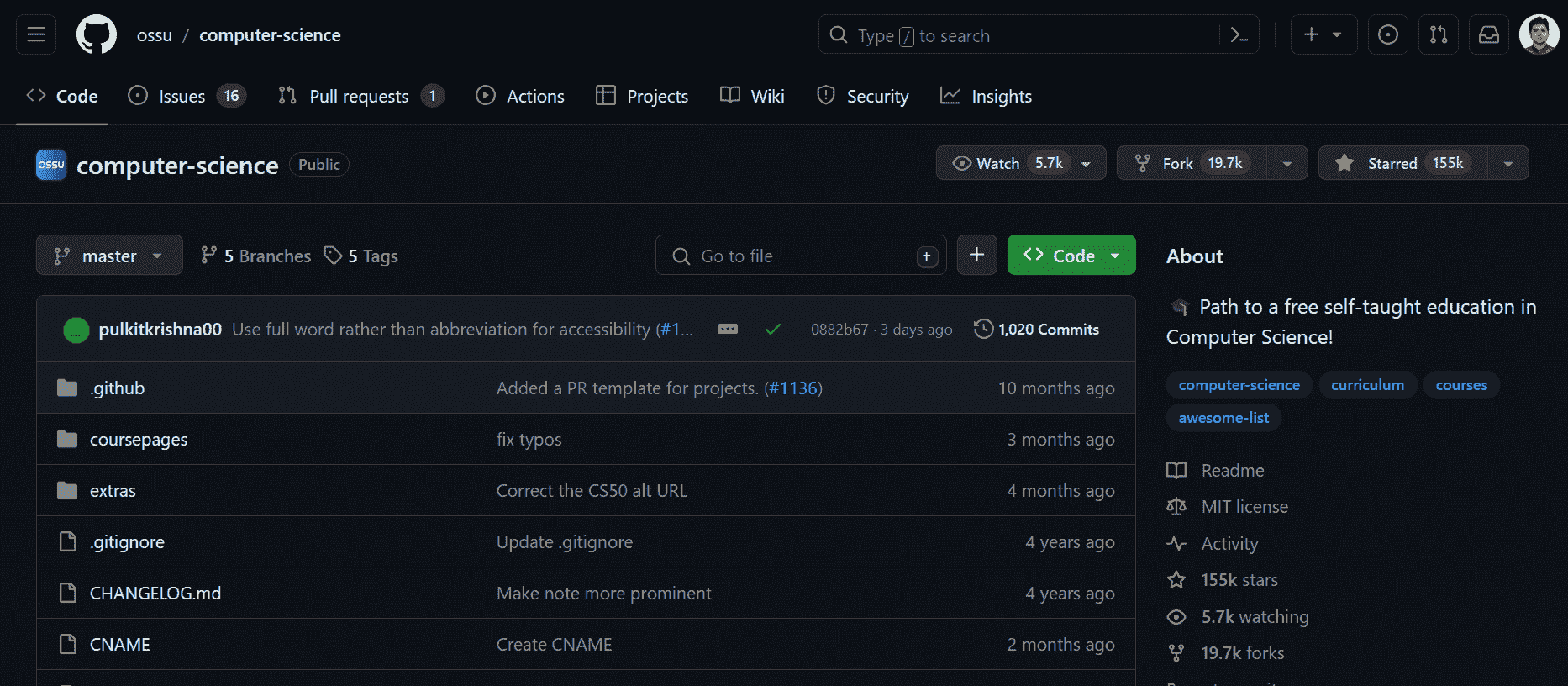Screen dimensions: 1568x686
Task: Open the Wiki tab
Action: [752, 96]
